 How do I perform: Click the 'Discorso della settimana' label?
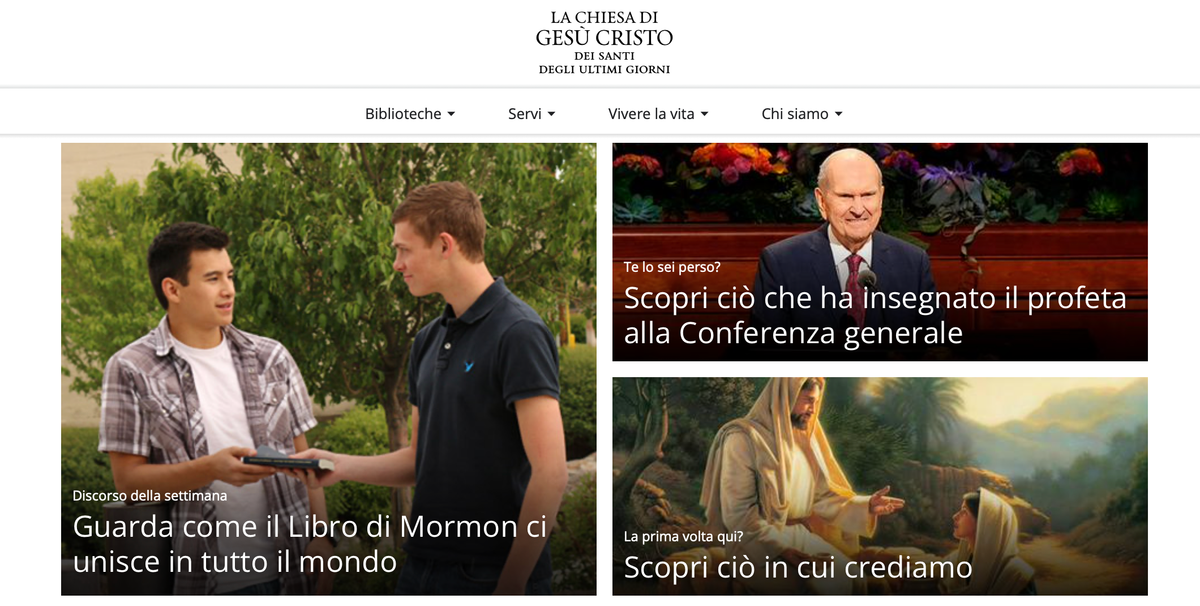[x=150, y=495]
